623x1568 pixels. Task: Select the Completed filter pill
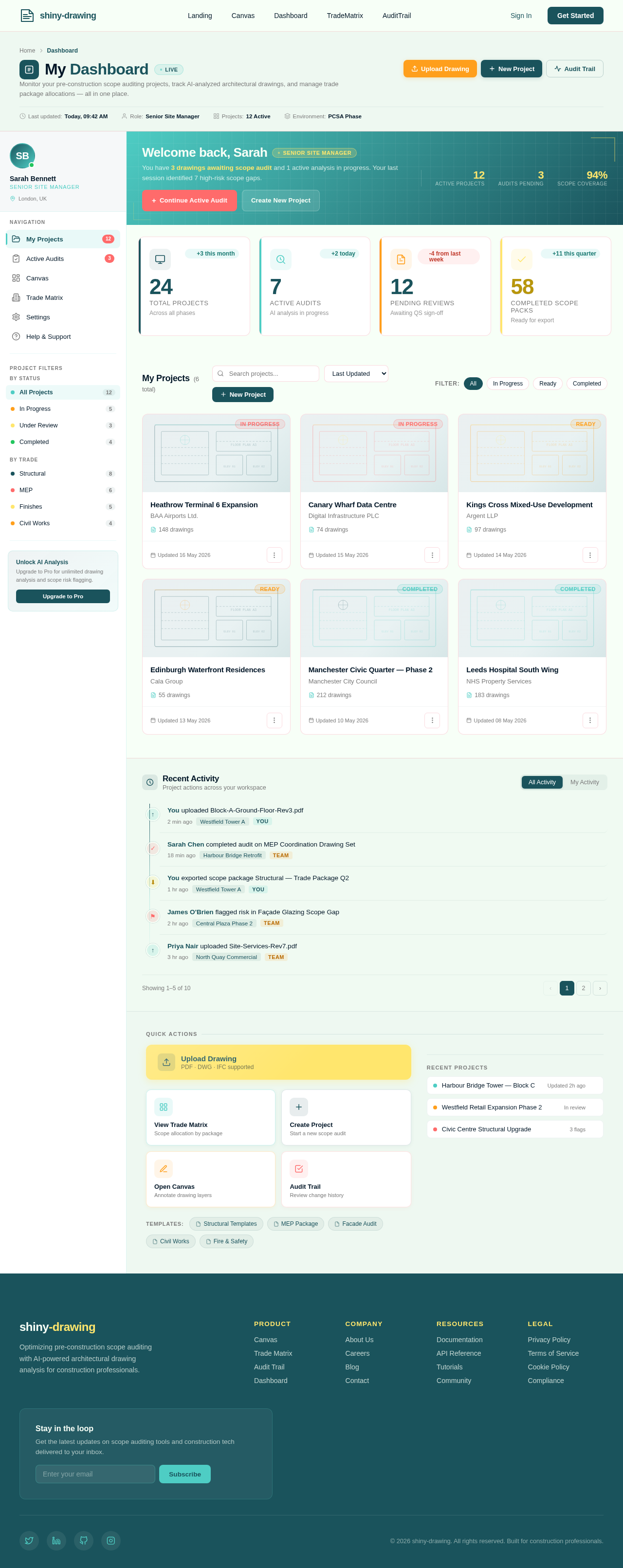586,384
